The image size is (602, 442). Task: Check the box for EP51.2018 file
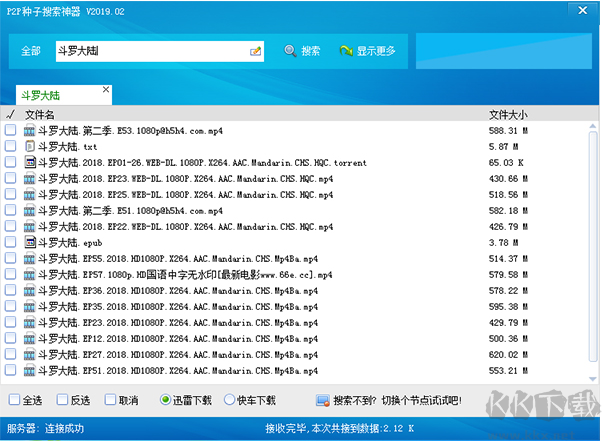[x=10, y=370]
